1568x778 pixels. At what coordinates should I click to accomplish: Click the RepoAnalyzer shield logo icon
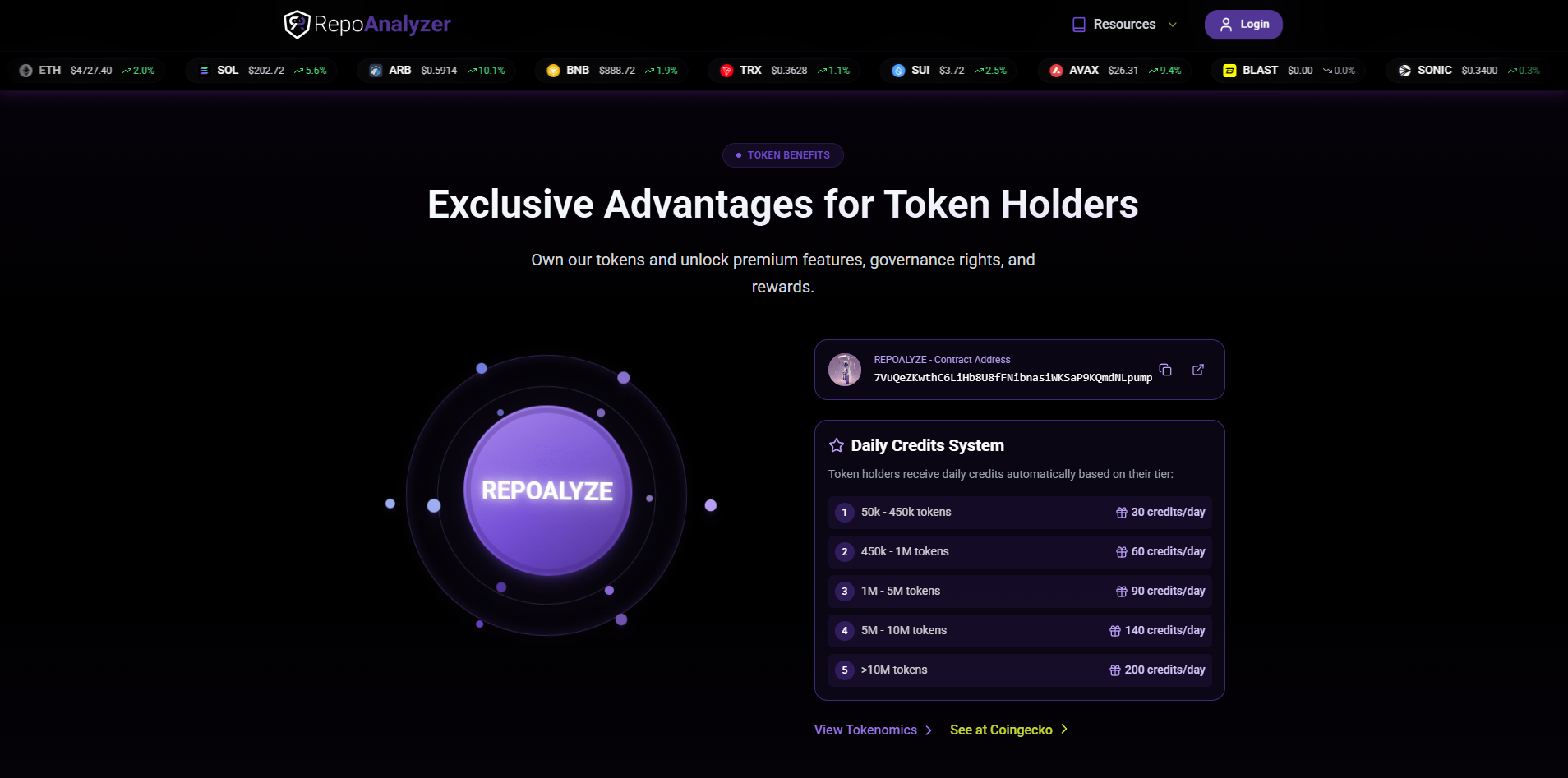(x=297, y=25)
